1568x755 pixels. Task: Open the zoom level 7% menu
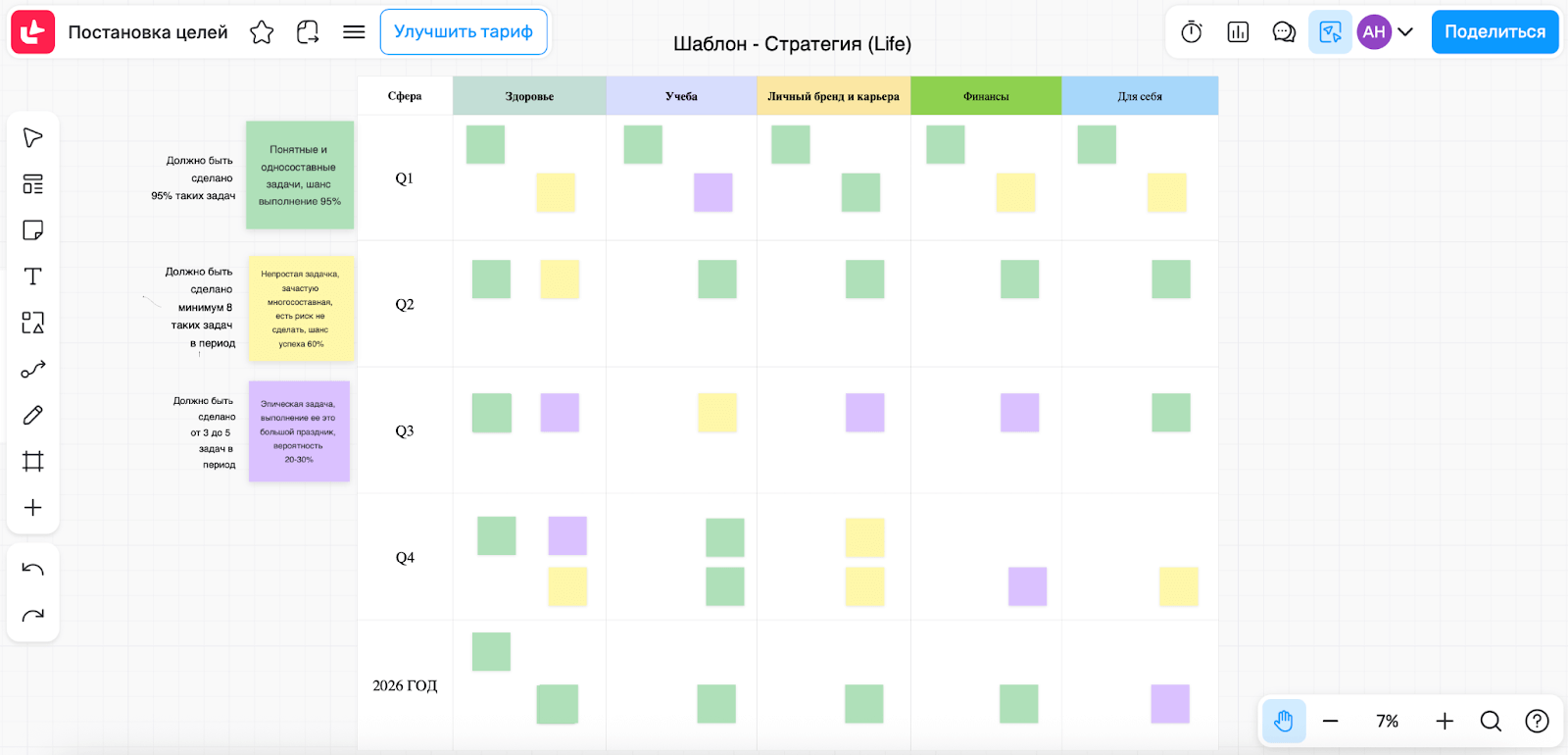pos(1387,722)
